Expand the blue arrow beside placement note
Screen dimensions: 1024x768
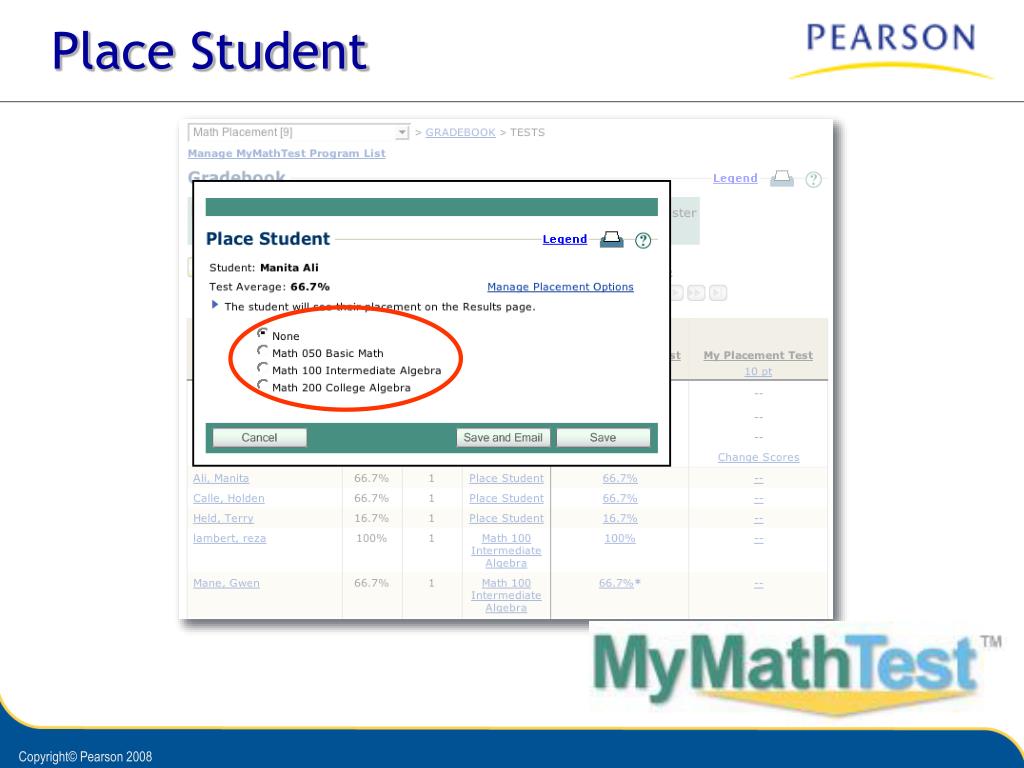(215, 305)
